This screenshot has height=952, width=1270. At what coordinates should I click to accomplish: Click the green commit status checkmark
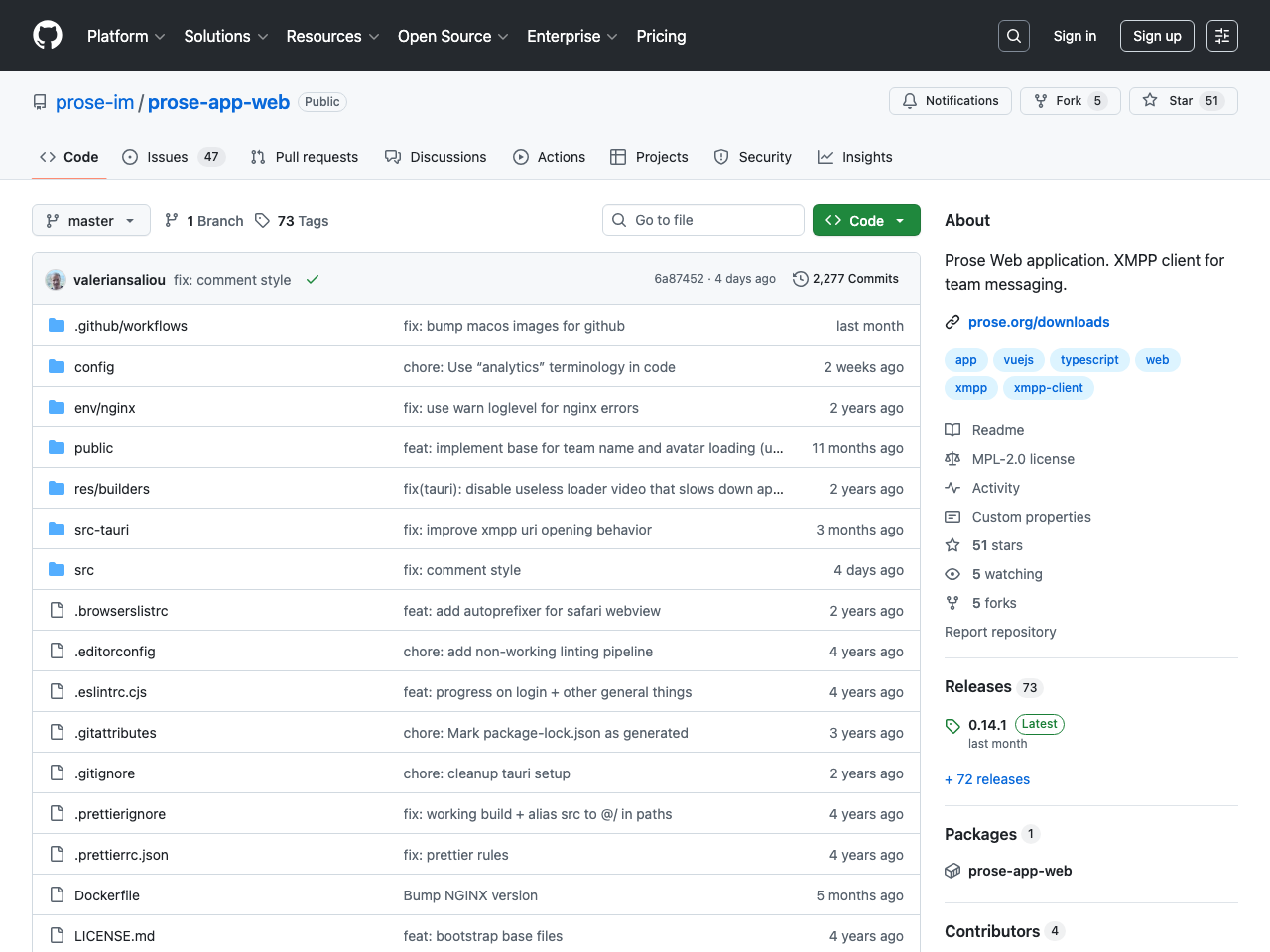point(313,280)
